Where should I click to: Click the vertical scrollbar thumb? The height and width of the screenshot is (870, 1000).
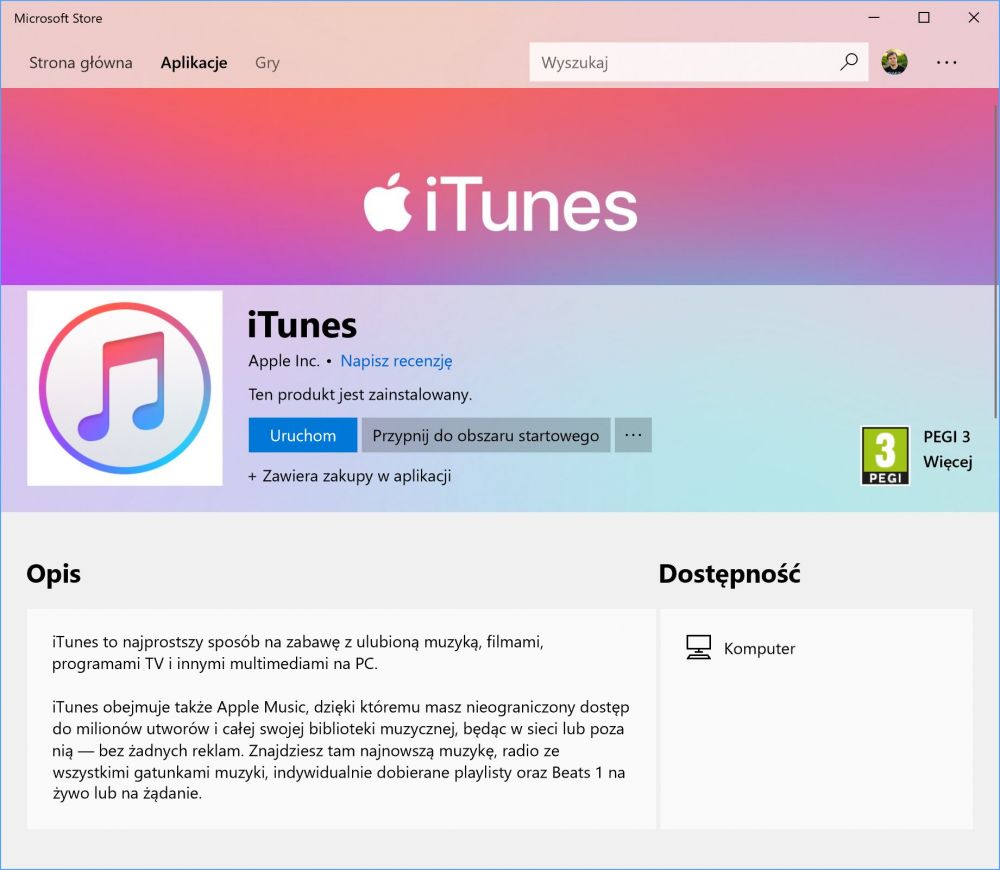(996, 262)
